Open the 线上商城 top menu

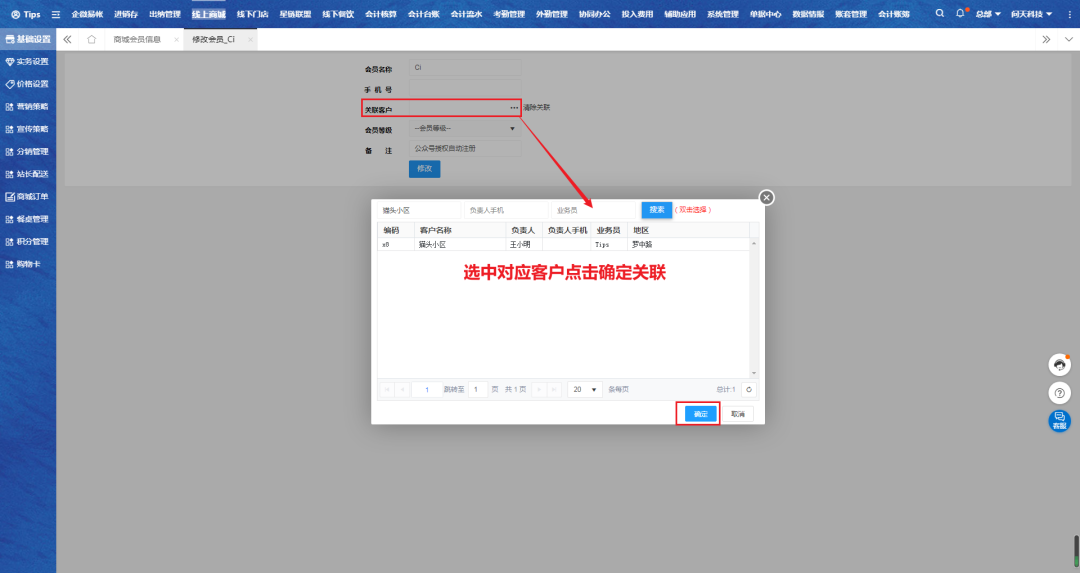(x=209, y=14)
